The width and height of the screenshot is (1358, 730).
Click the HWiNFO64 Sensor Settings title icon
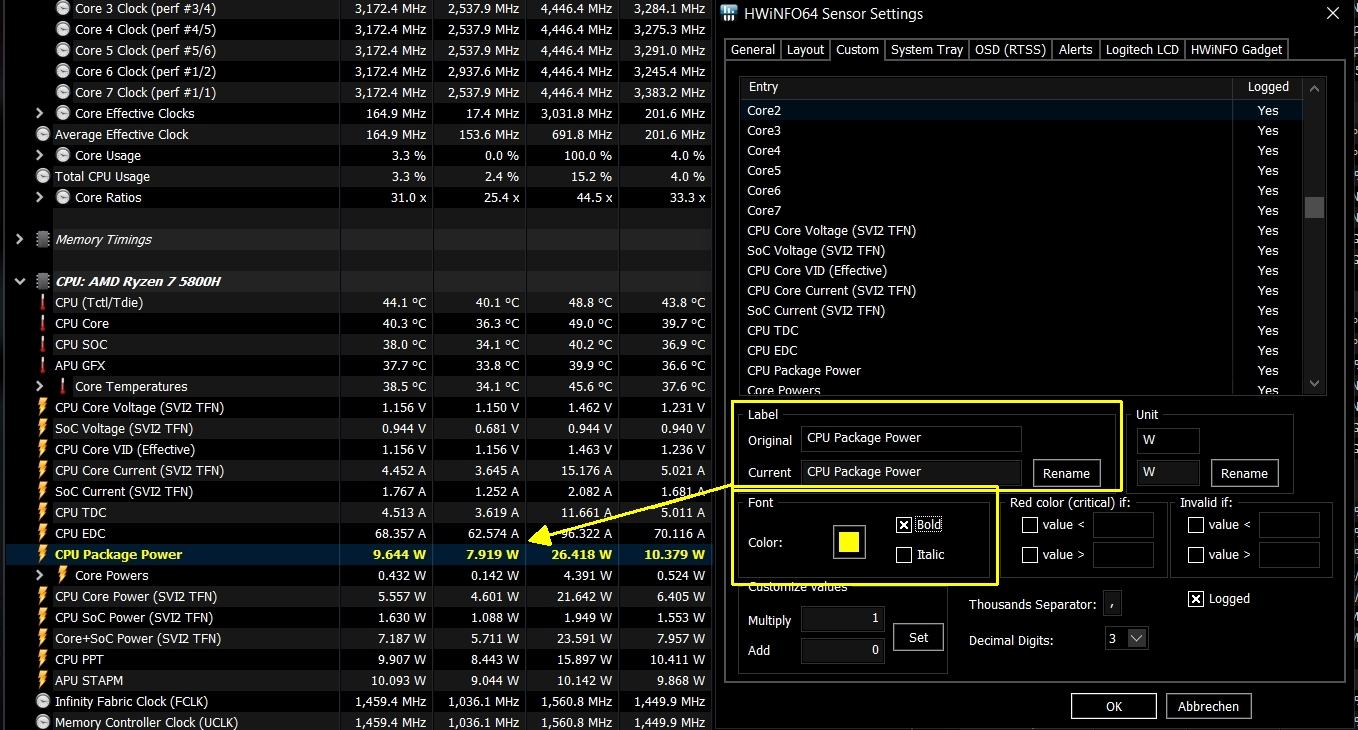[730, 14]
